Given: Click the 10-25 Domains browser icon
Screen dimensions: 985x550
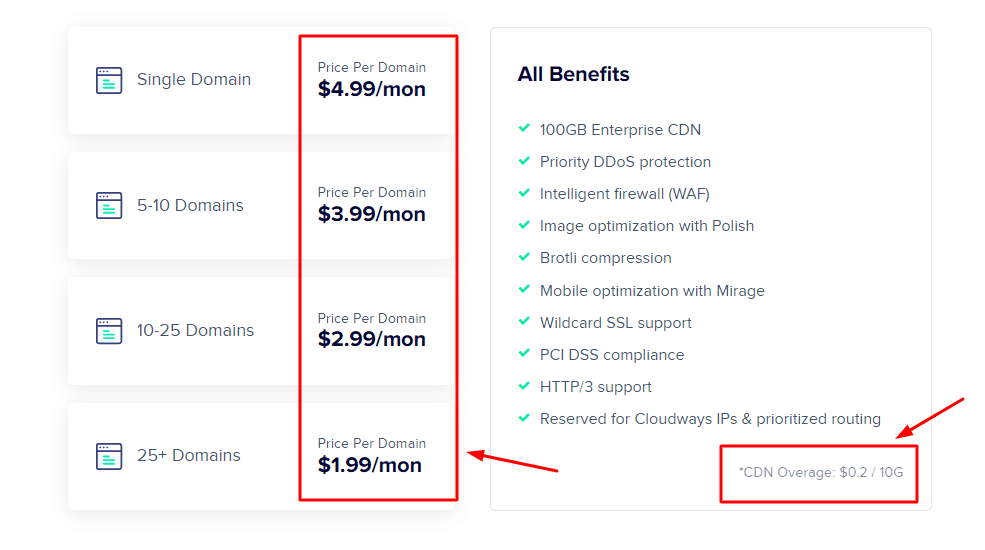Looking at the screenshot, I should pos(109,331).
